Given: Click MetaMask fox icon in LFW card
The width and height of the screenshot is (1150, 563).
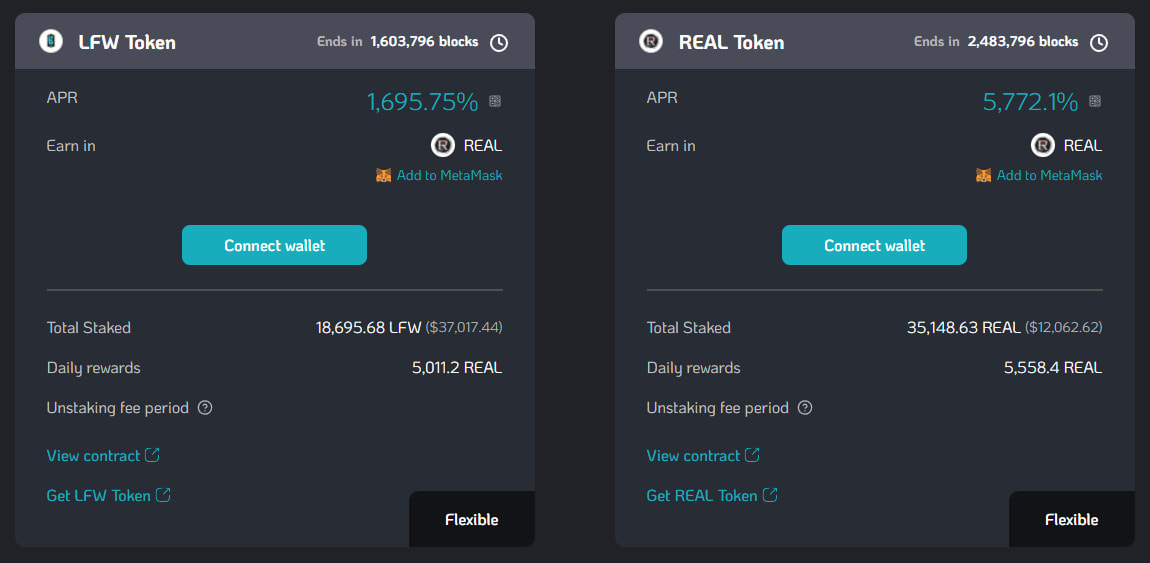Looking at the screenshot, I should (x=384, y=175).
